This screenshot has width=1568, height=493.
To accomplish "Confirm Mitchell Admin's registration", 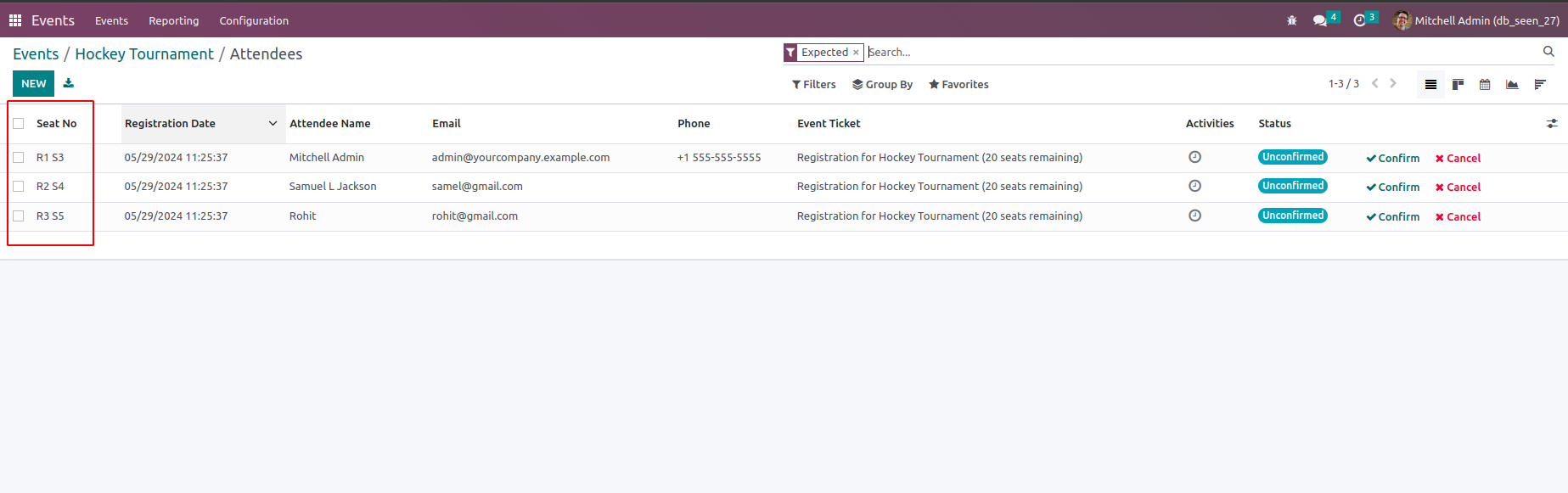I will point(1393,158).
